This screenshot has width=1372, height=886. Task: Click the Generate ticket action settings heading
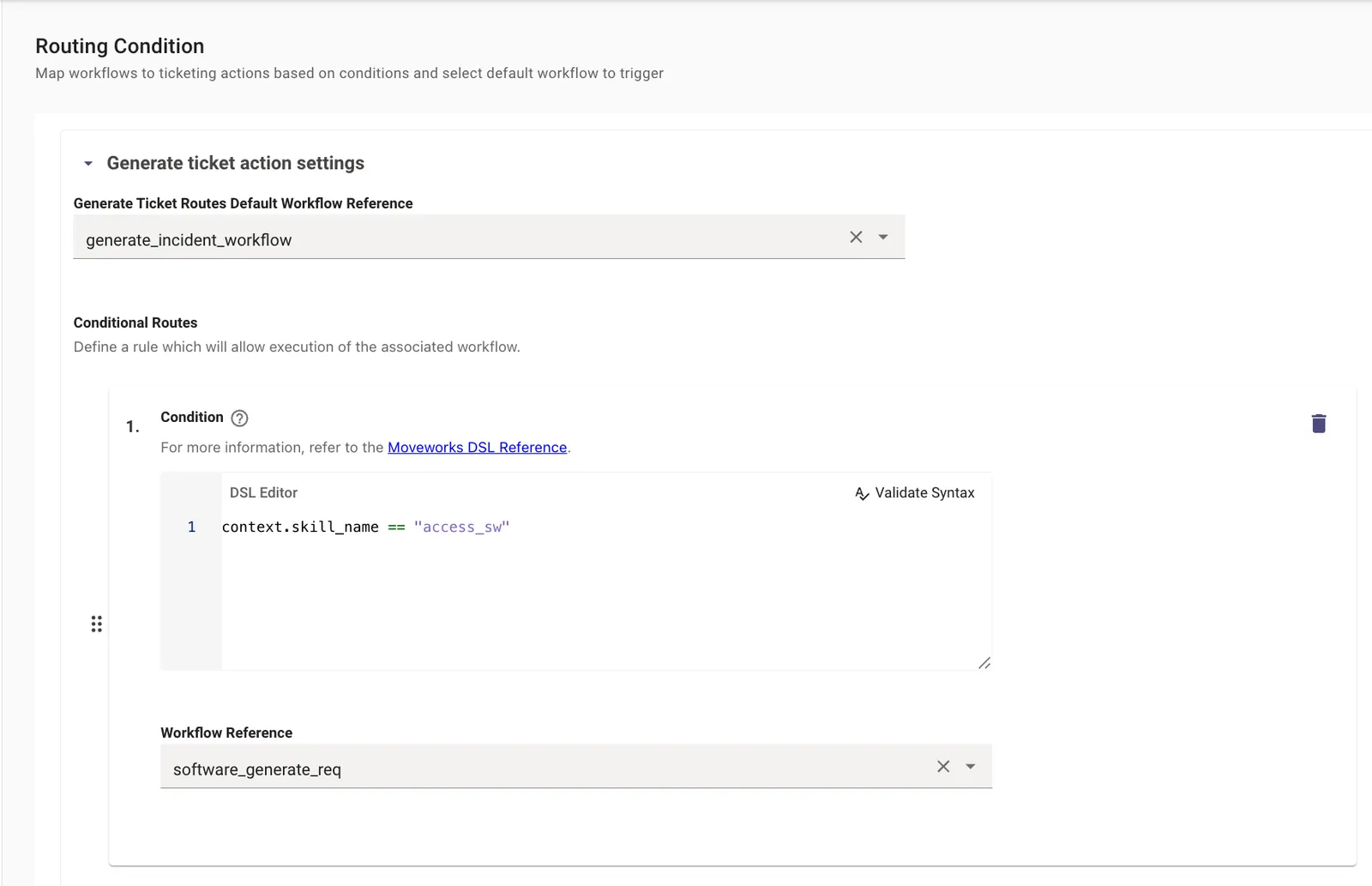[x=235, y=163]
